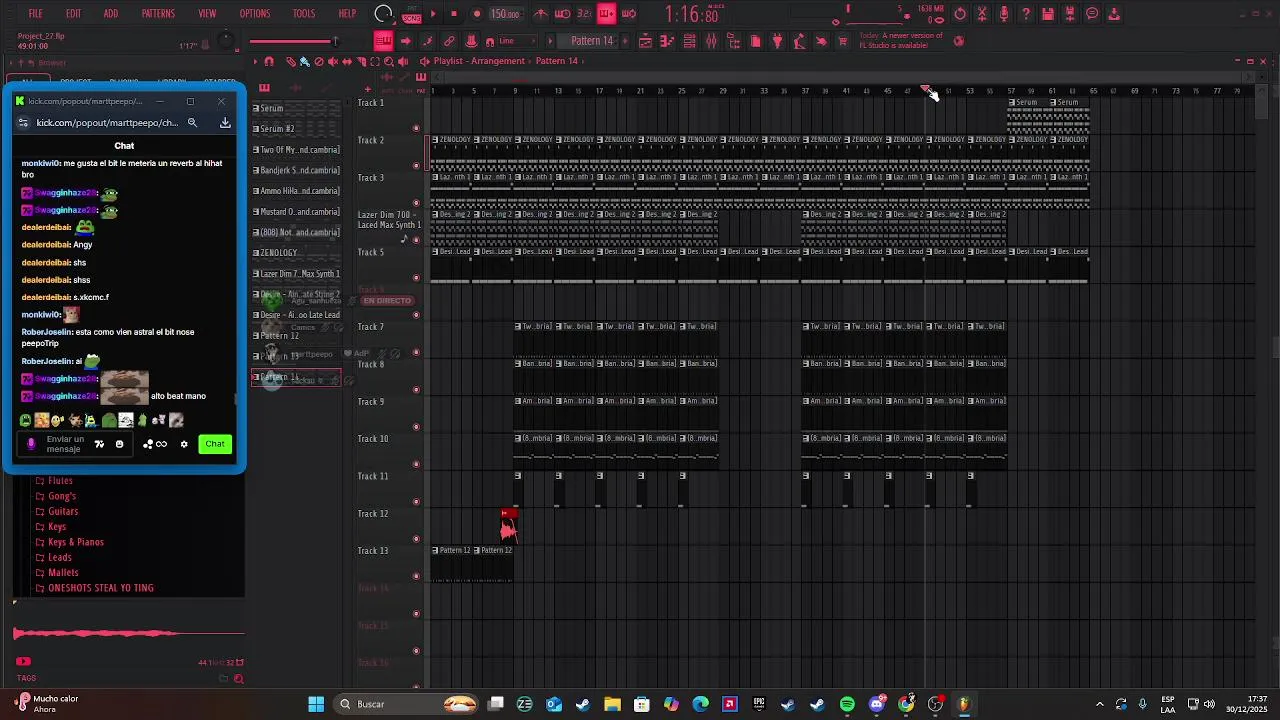Toggle mute dot on Track 11
Screen dimensions: 1280x720
point(416,501)
